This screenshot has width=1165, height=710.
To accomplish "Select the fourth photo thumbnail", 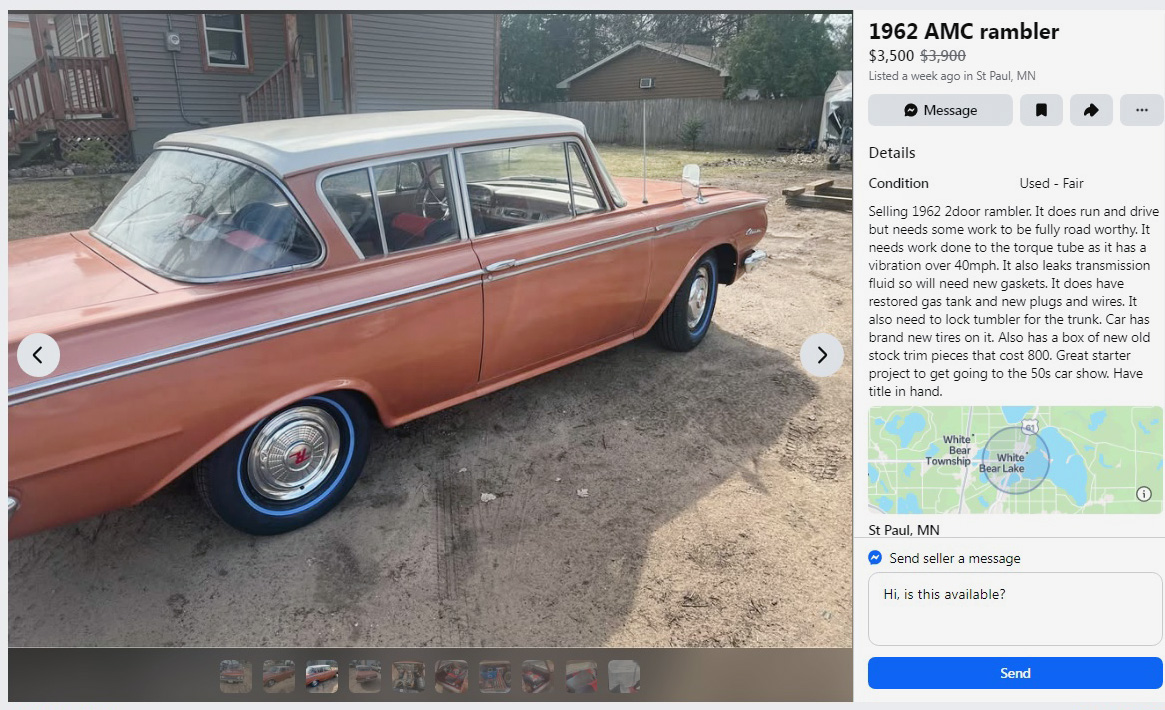I will point(365,677).
